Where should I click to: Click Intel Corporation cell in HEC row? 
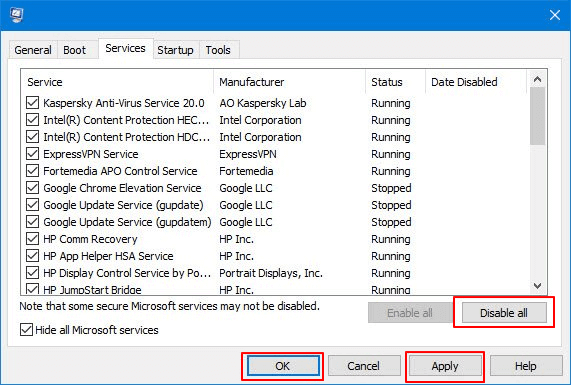click(x=260, y=120)
